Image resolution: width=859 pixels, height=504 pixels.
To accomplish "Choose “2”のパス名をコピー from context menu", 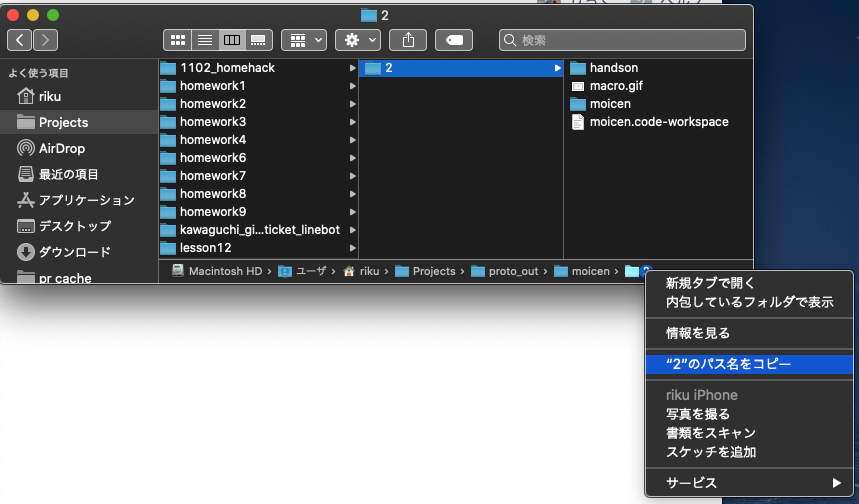I will point(749,364).
